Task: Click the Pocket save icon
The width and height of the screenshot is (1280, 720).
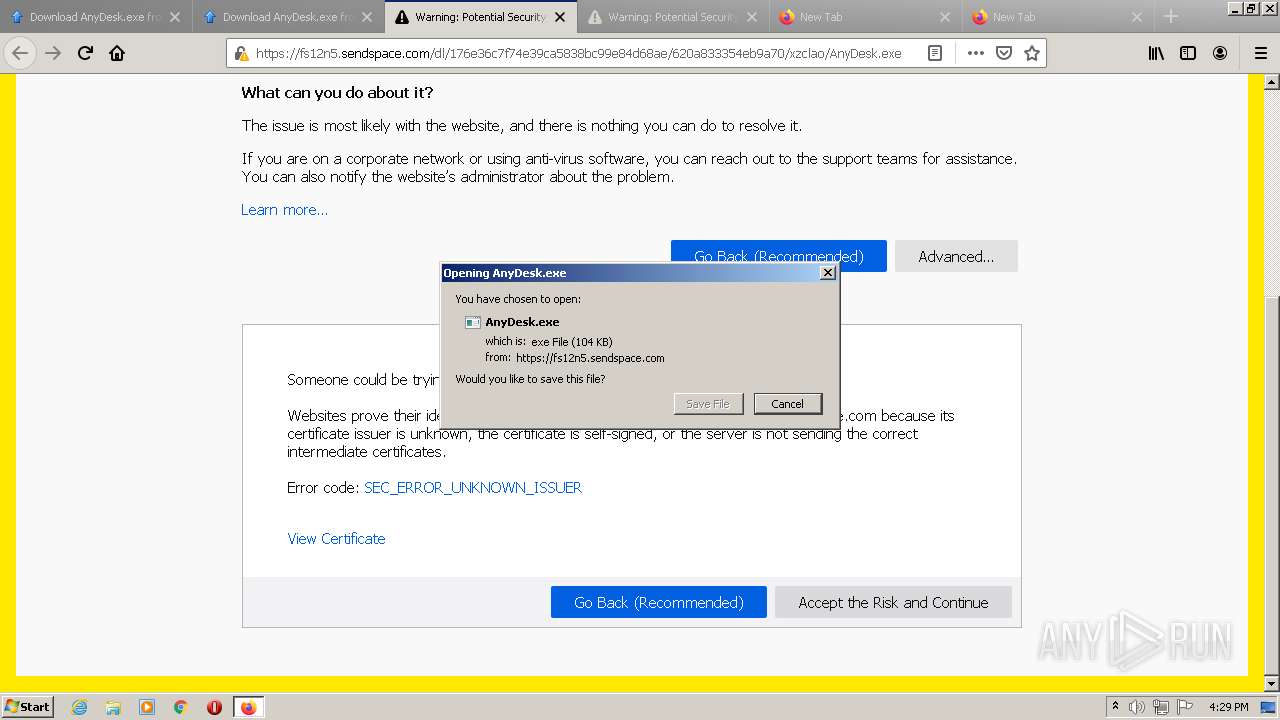Action: [1004, 53]
